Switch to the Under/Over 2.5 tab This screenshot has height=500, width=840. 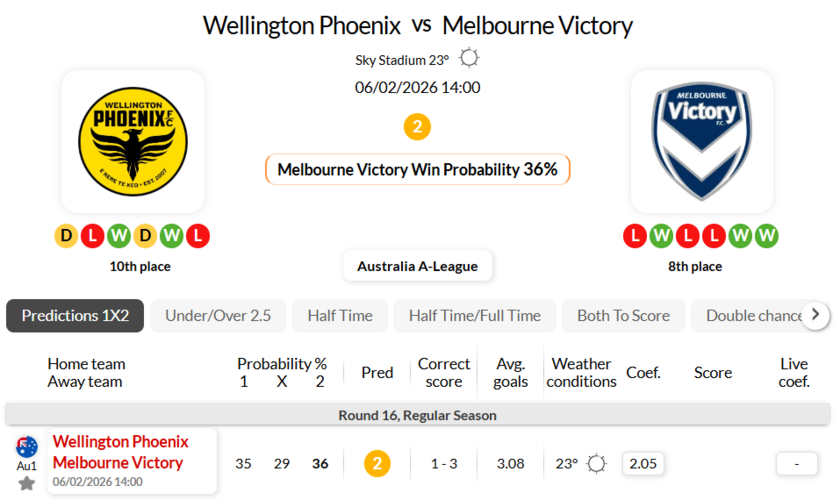pyautogui.click(x=218, y=315)
